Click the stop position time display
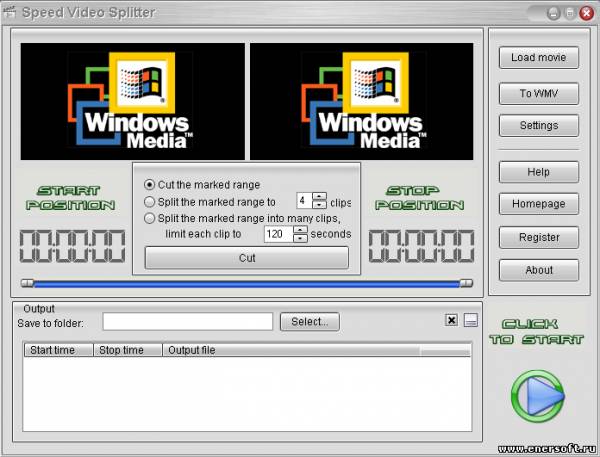This screenshot has width=600, height=457. coord(421,246)
